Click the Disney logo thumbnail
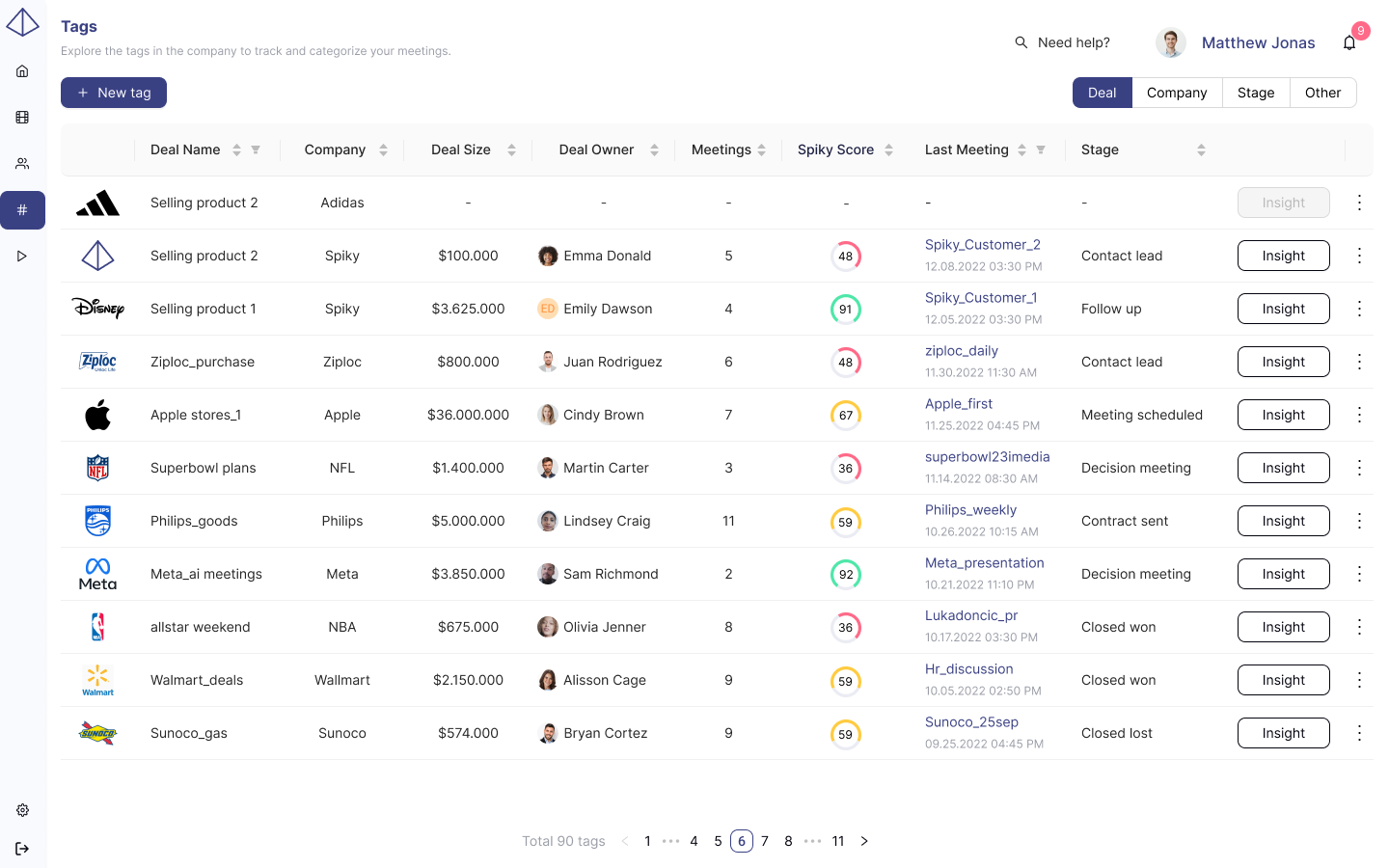This screenshot has width=1389, height=868. pyautogui.click(x=97, y=309)
